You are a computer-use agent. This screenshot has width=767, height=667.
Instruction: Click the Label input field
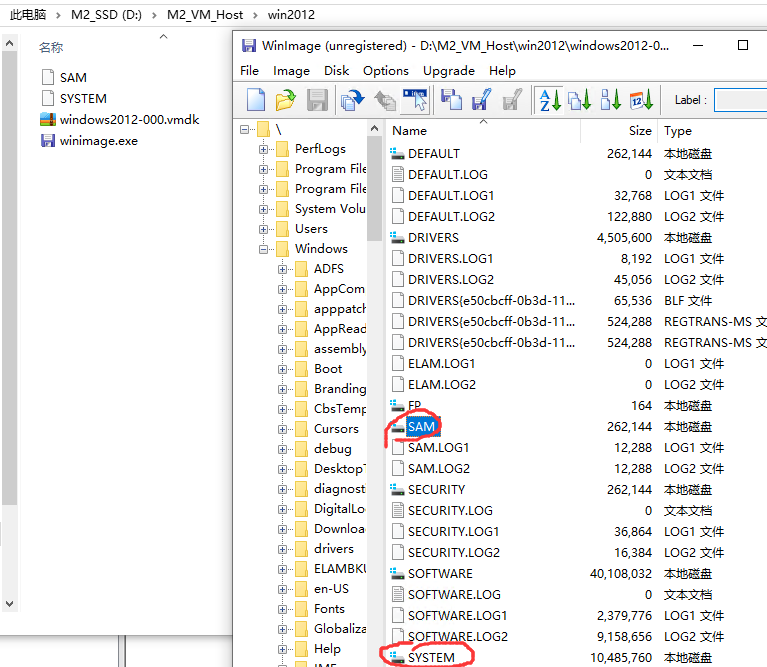(x=740, y=100)
